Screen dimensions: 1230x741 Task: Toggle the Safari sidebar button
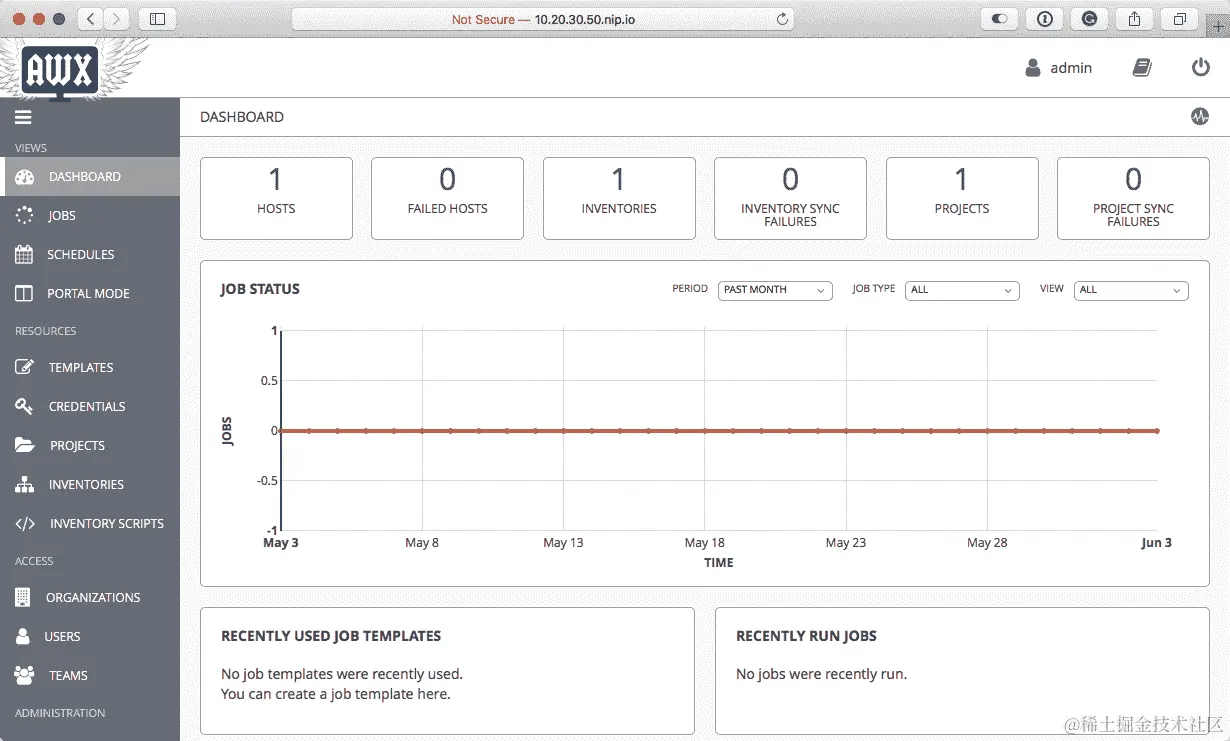click(x=157, y=19)
